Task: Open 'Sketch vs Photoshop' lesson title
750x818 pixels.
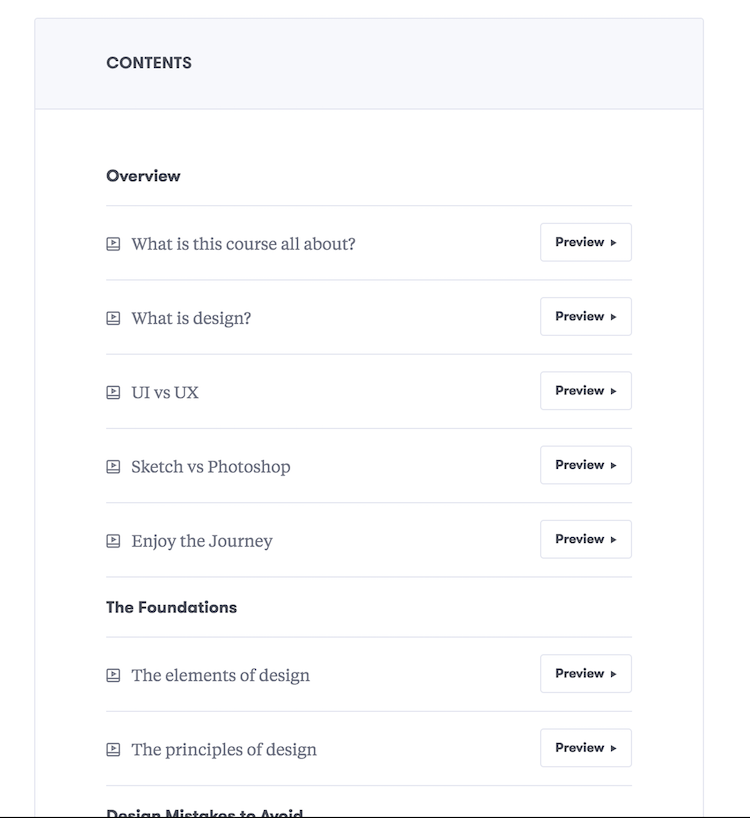Action: pos(211,466)
